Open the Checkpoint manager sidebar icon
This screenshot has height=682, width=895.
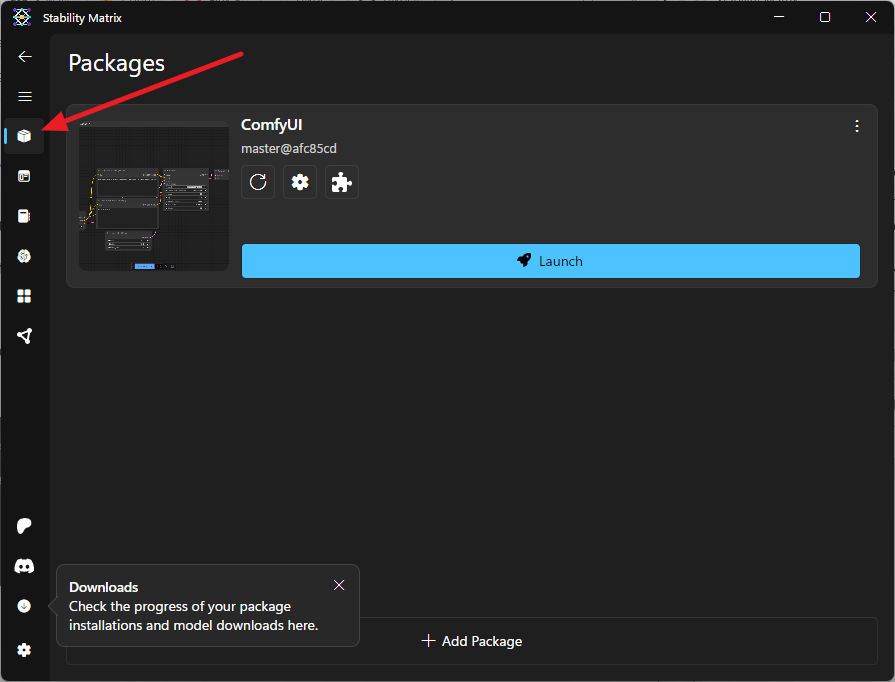pos(24,216)
